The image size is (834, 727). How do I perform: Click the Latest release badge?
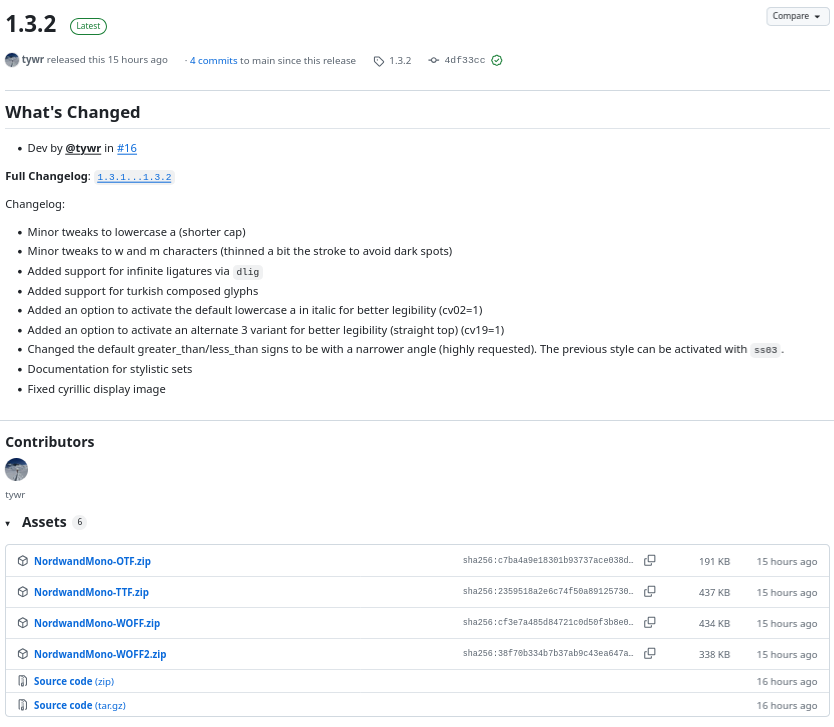(88, 26)
